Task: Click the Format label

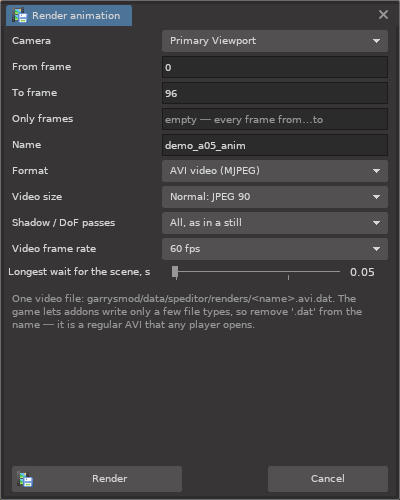Action: 30,171
